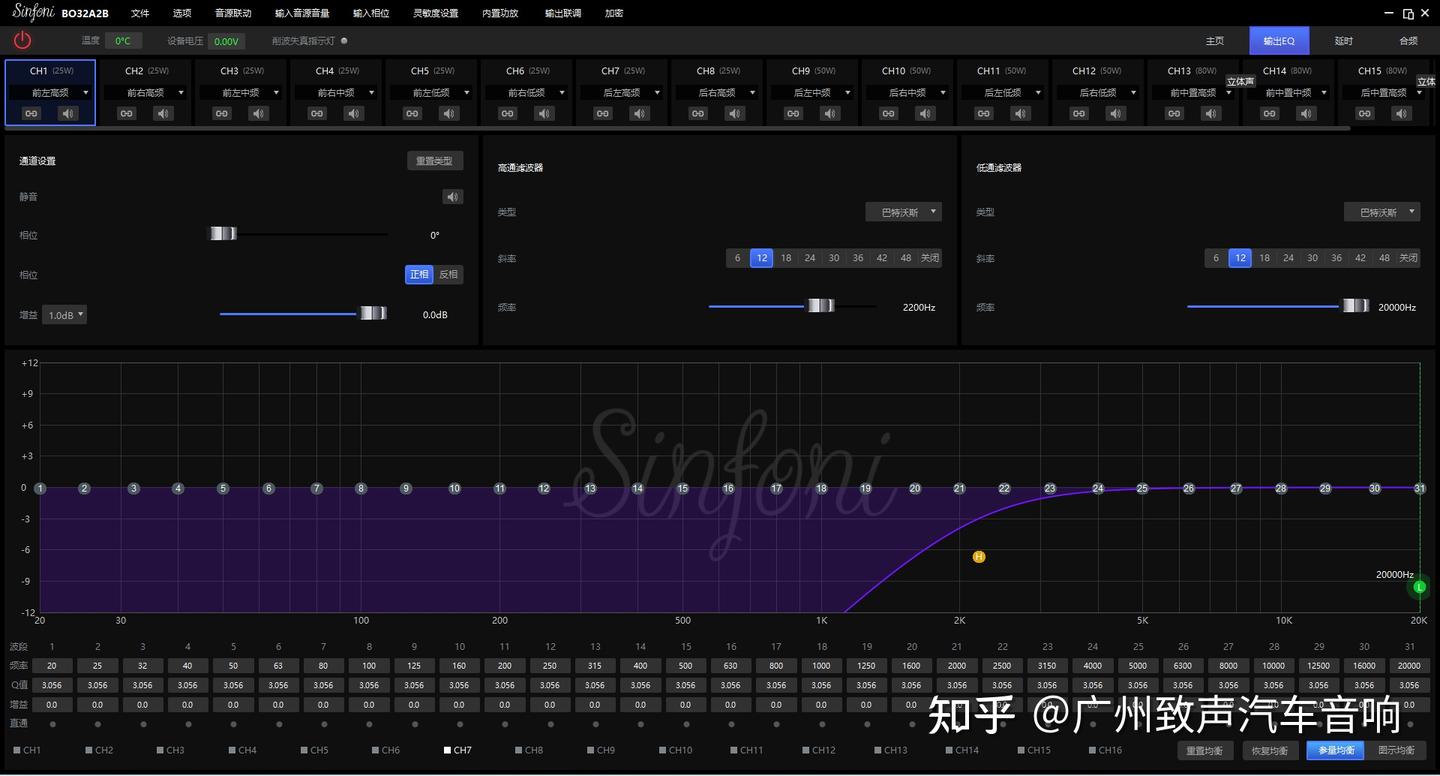This screenshot has height=776, width=1440.
Task: Click CH2 link chain icon
Action: pos(126,113)
